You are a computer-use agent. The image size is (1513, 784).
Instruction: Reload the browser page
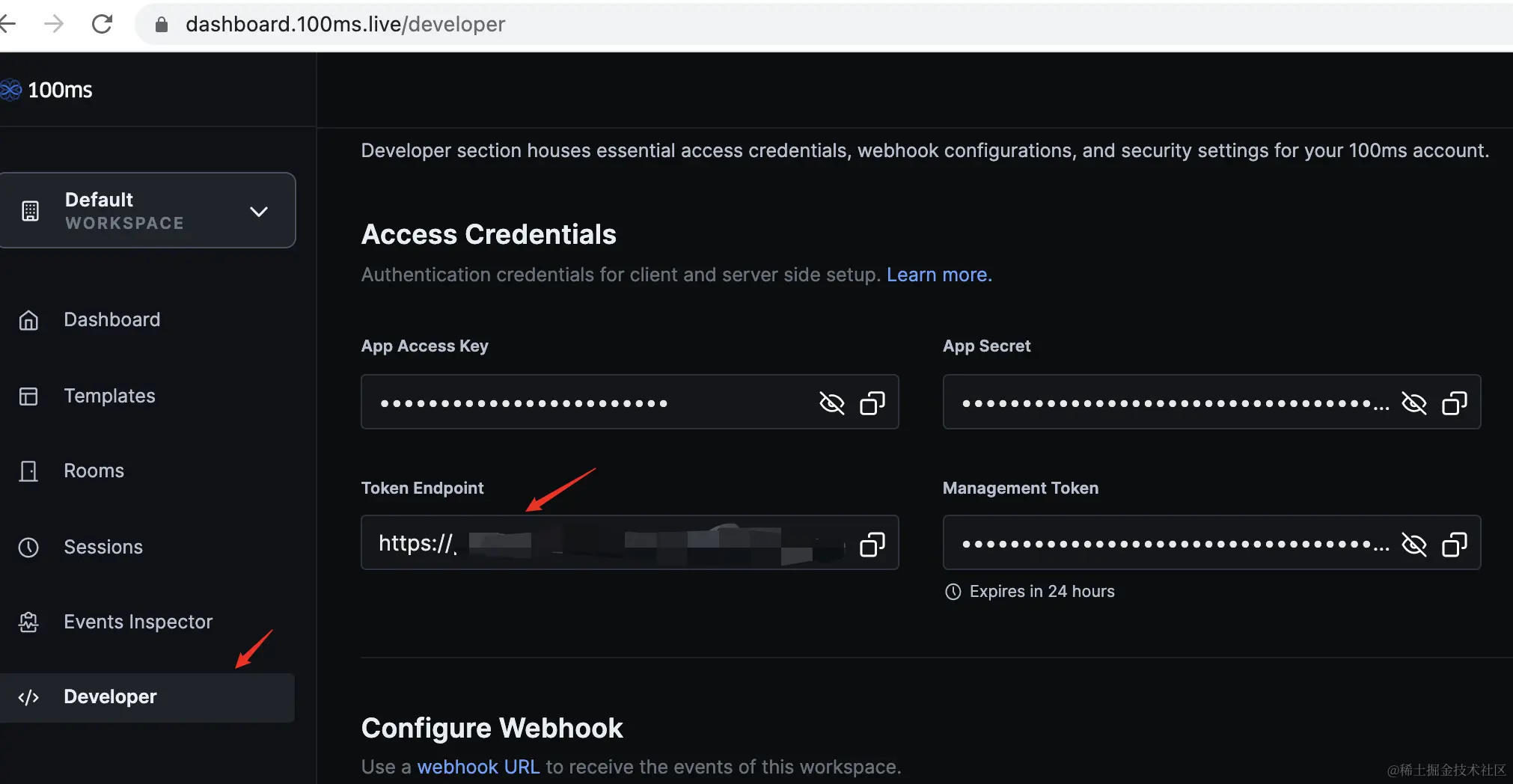[x=102, y=24]
